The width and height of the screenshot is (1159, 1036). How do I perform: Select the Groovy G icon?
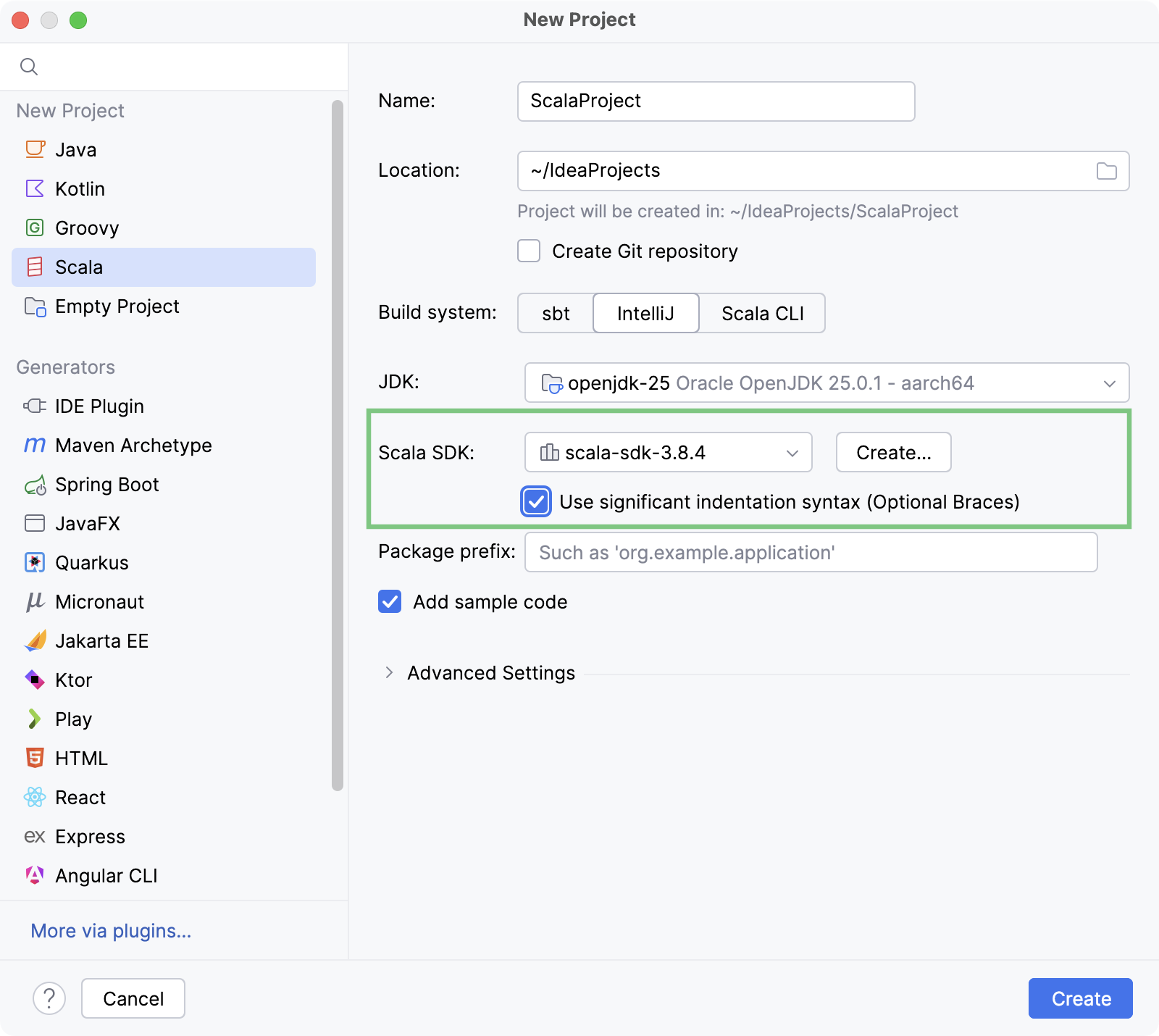click(35, 227)
